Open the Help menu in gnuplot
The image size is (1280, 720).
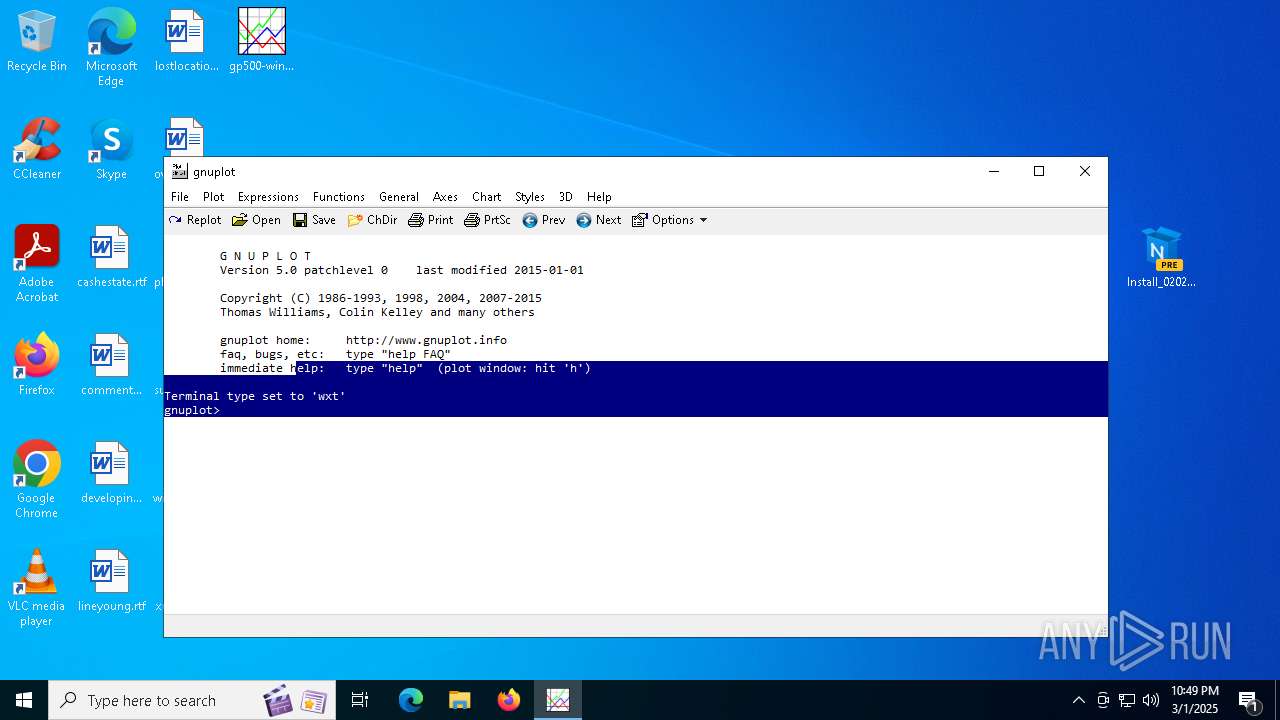pos(599,197)
